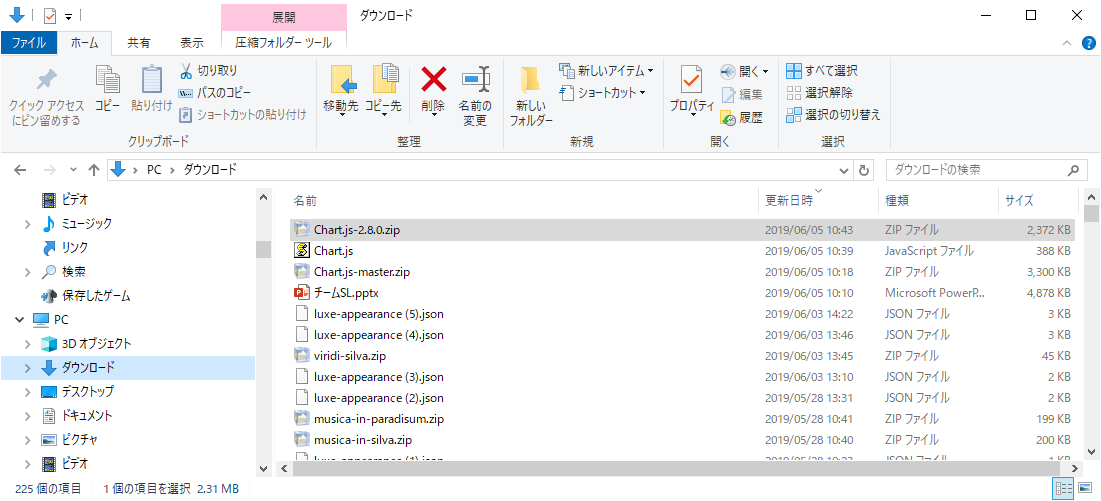Image resolution: width=1101 pixels, height=501 pixels.
Task: Switch to details view layout icon
Action: 1063,488
